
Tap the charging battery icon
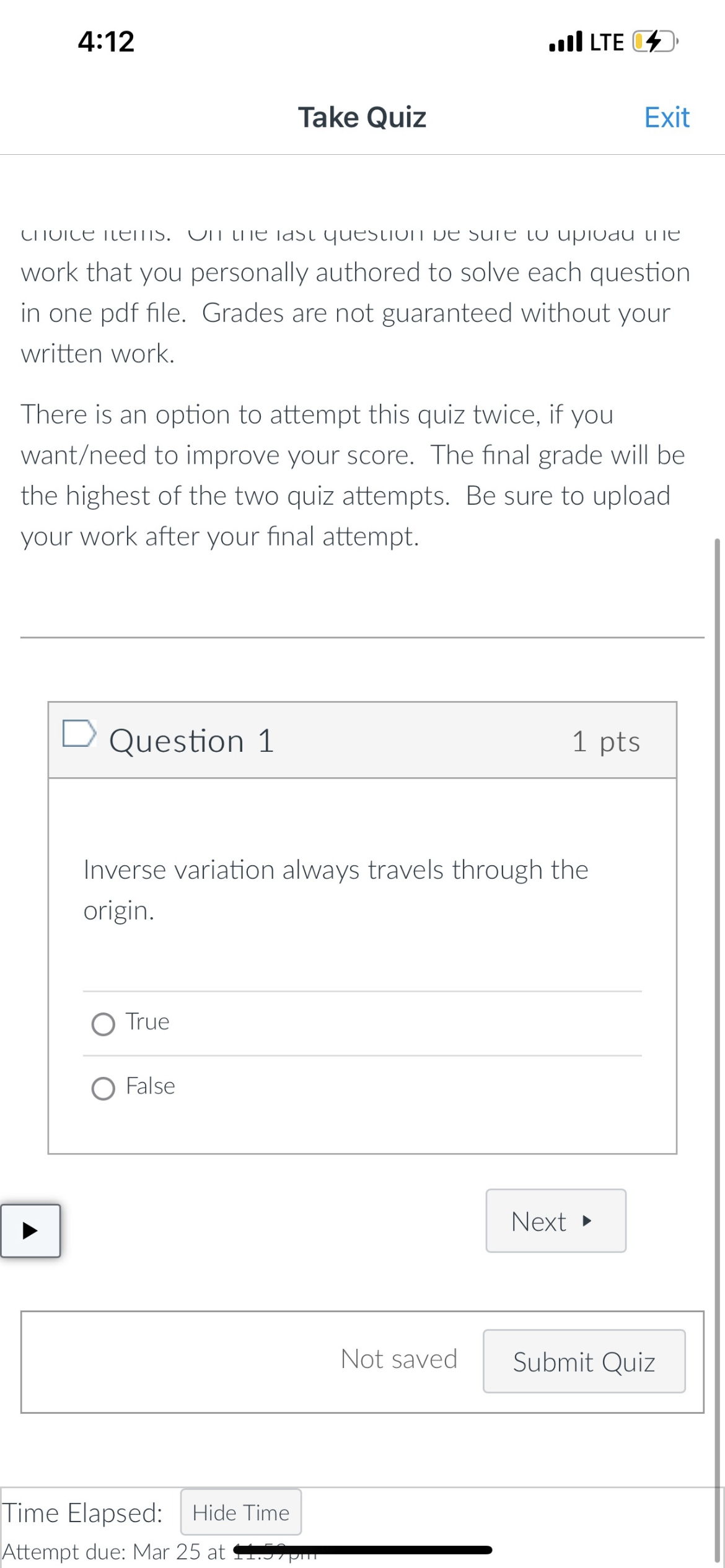[654, 41]
